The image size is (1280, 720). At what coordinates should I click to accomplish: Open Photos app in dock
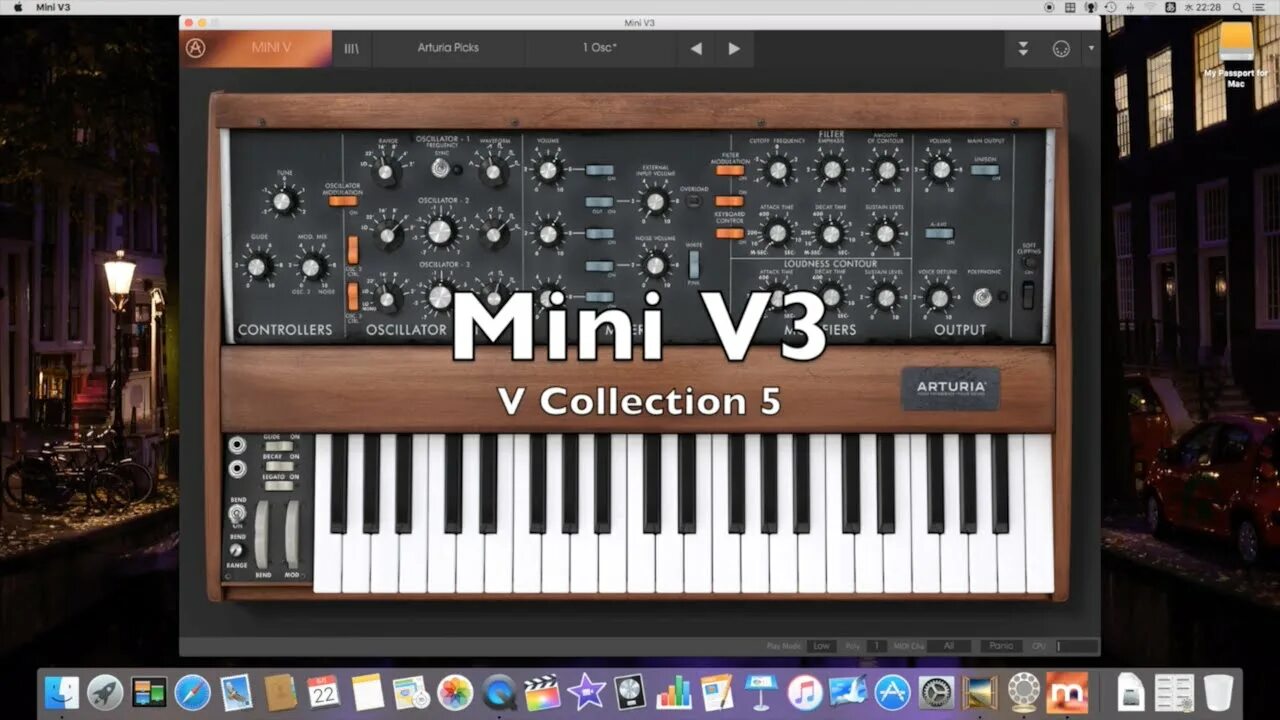(455, 692)
